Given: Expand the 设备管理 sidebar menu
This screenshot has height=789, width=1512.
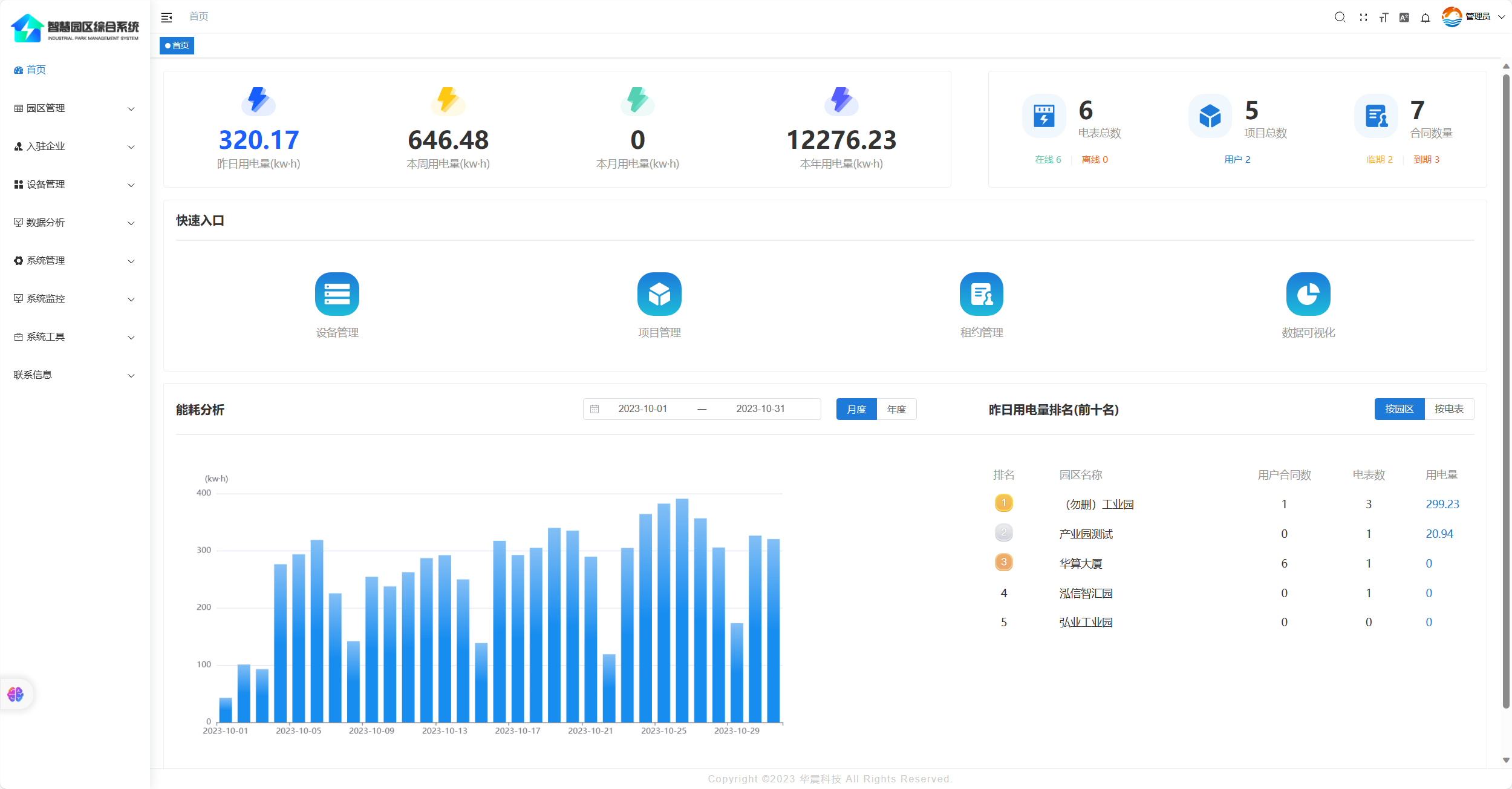Looking at the screenshot, I should pos(75,185).
